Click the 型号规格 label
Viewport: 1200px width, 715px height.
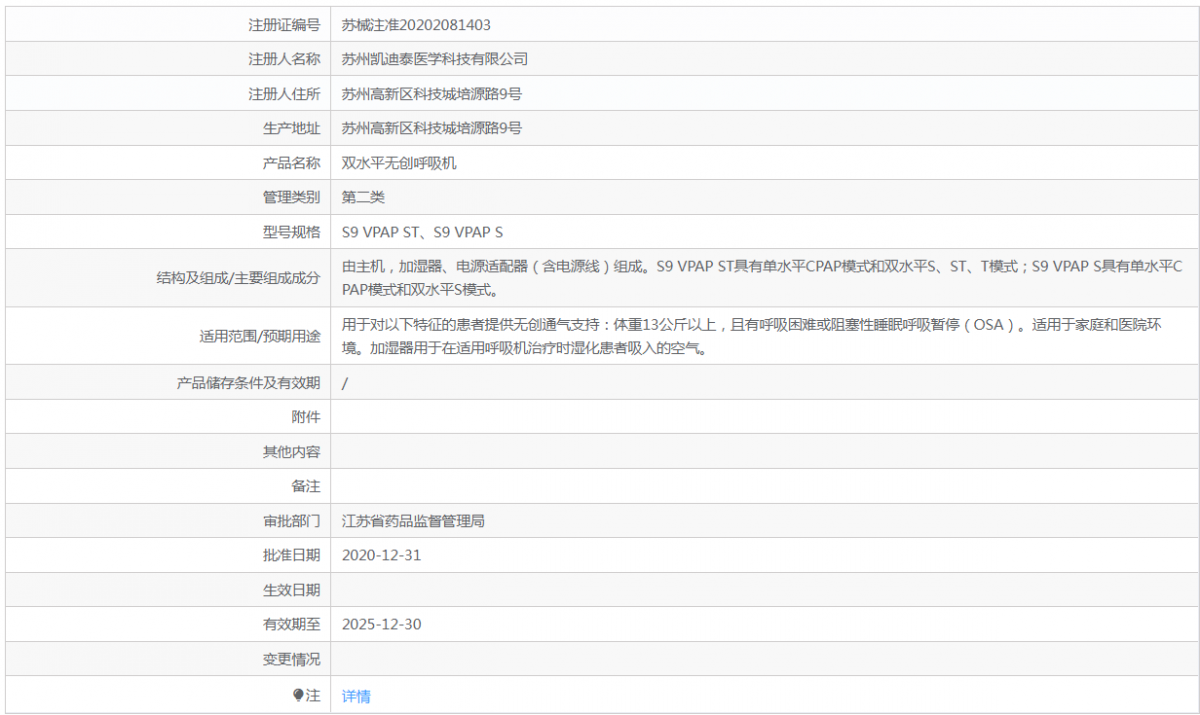(x=291, y=232)
